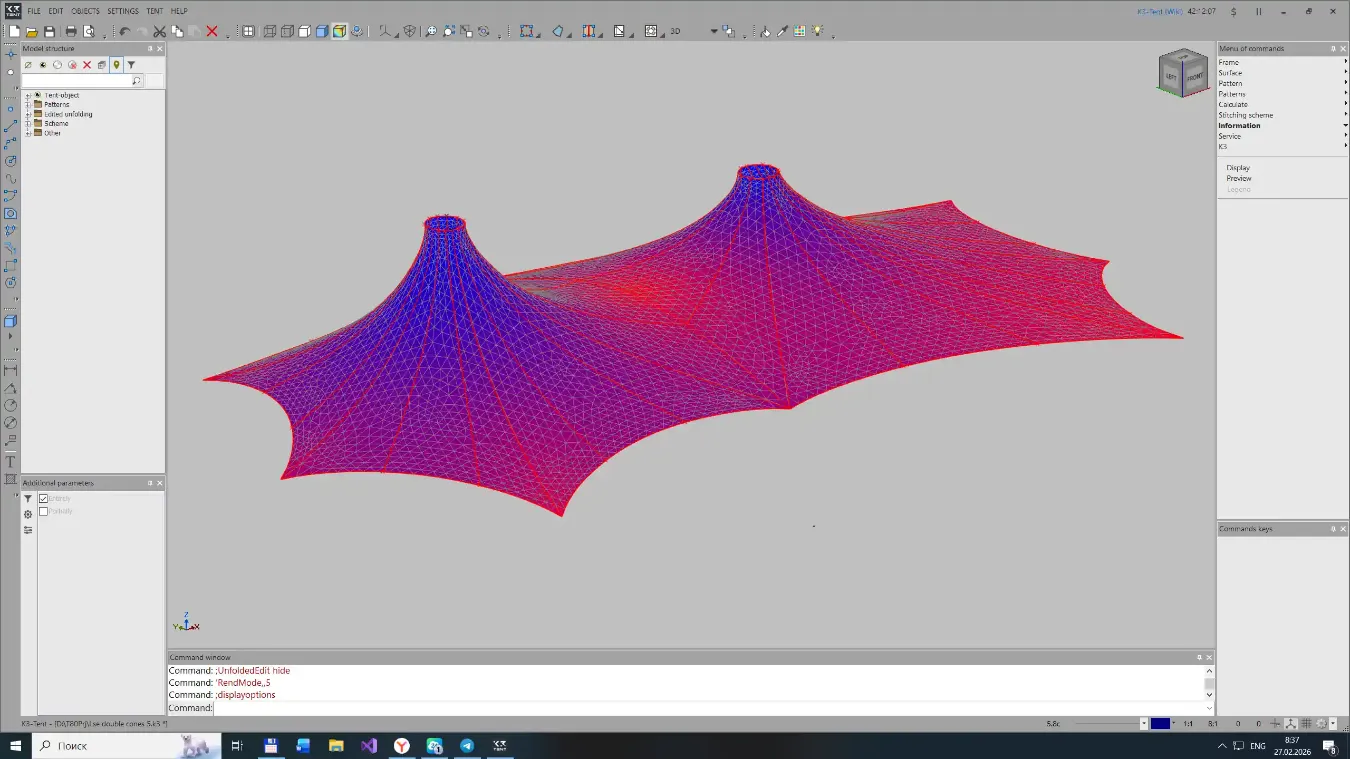1350x759 pixels.
Task: Expand the Other folder node
Action: click(x=28, y=133)
